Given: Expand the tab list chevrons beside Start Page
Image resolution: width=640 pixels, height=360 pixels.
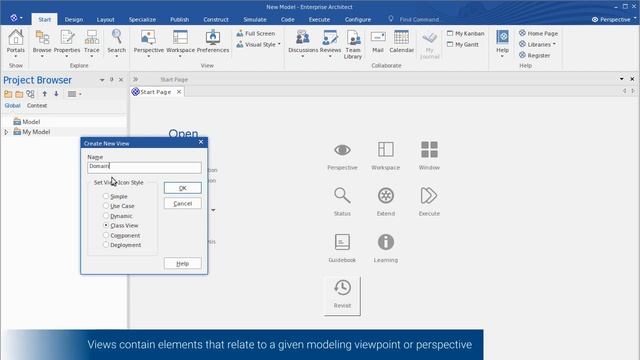Looking at the screenshot, I should click(x=136, y=79).
